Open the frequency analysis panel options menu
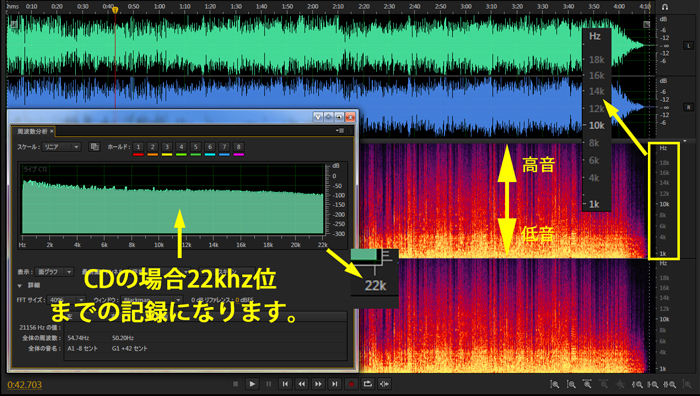The width and height of the screenshot is (700, 396). [340, 131]
